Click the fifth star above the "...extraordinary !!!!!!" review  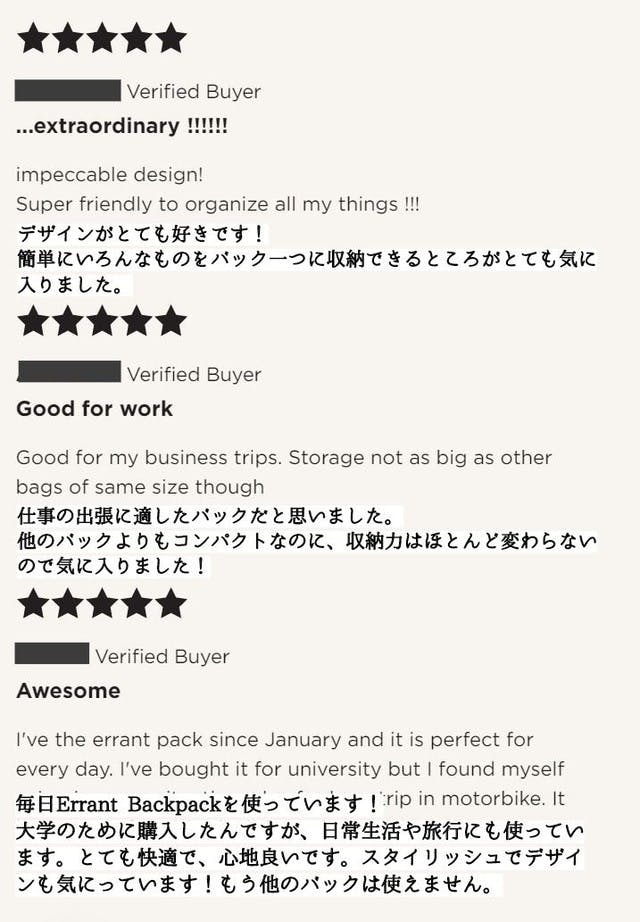point(171,38)
